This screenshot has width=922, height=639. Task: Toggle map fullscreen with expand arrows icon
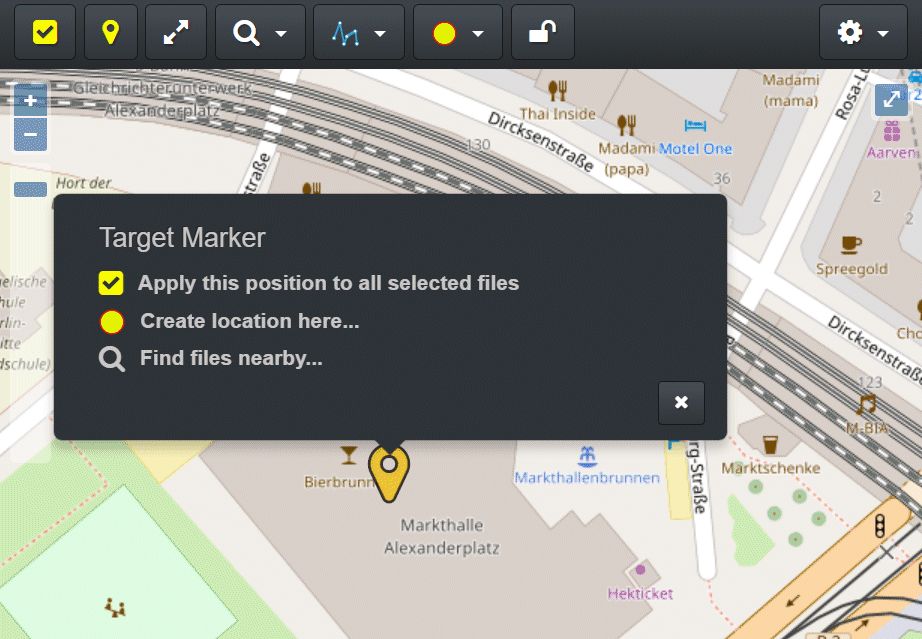891,99
